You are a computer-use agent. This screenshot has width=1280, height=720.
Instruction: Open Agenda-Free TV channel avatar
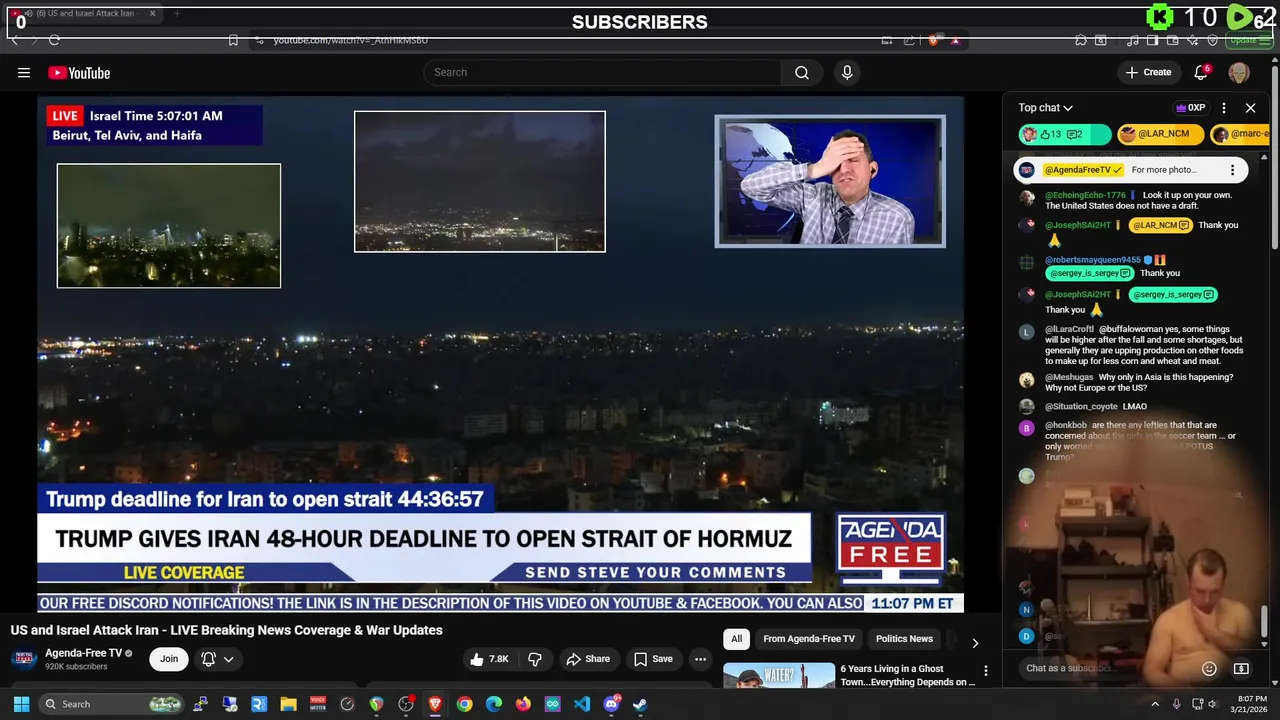click(x=24, y=658)
